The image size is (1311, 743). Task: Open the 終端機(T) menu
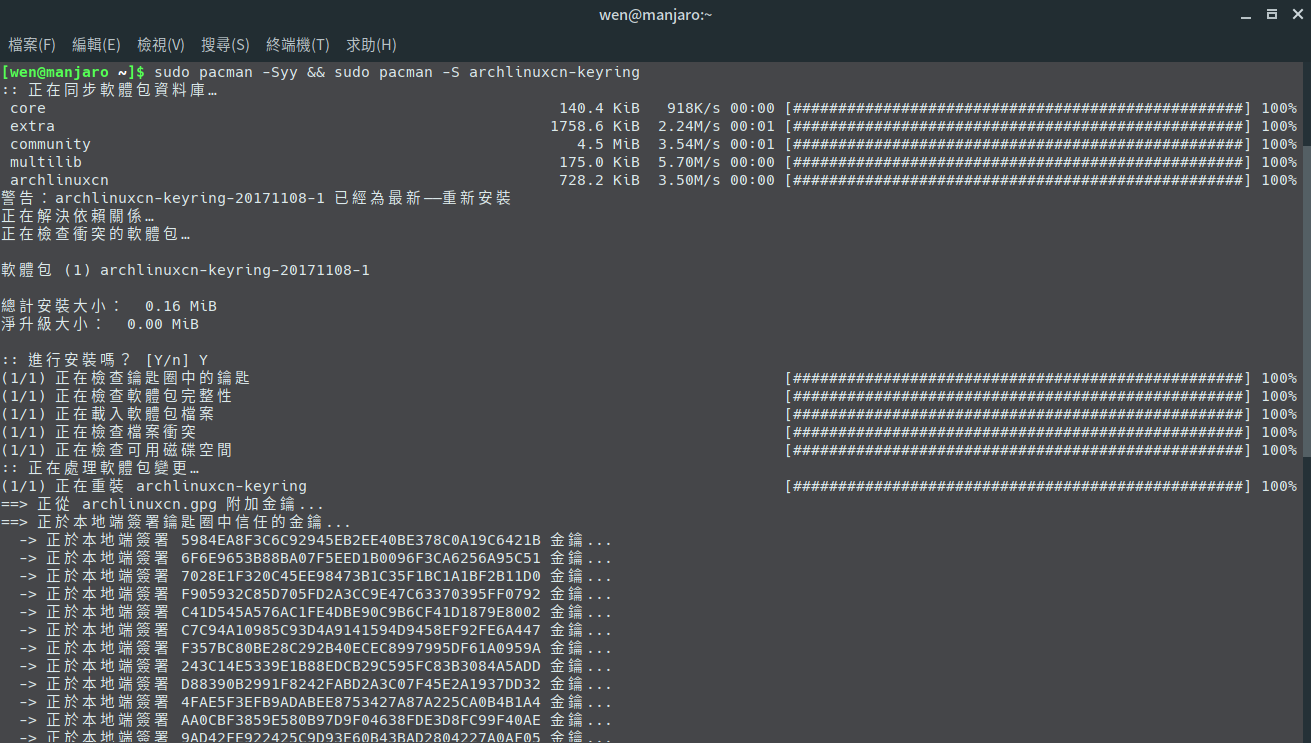(298, 45)
